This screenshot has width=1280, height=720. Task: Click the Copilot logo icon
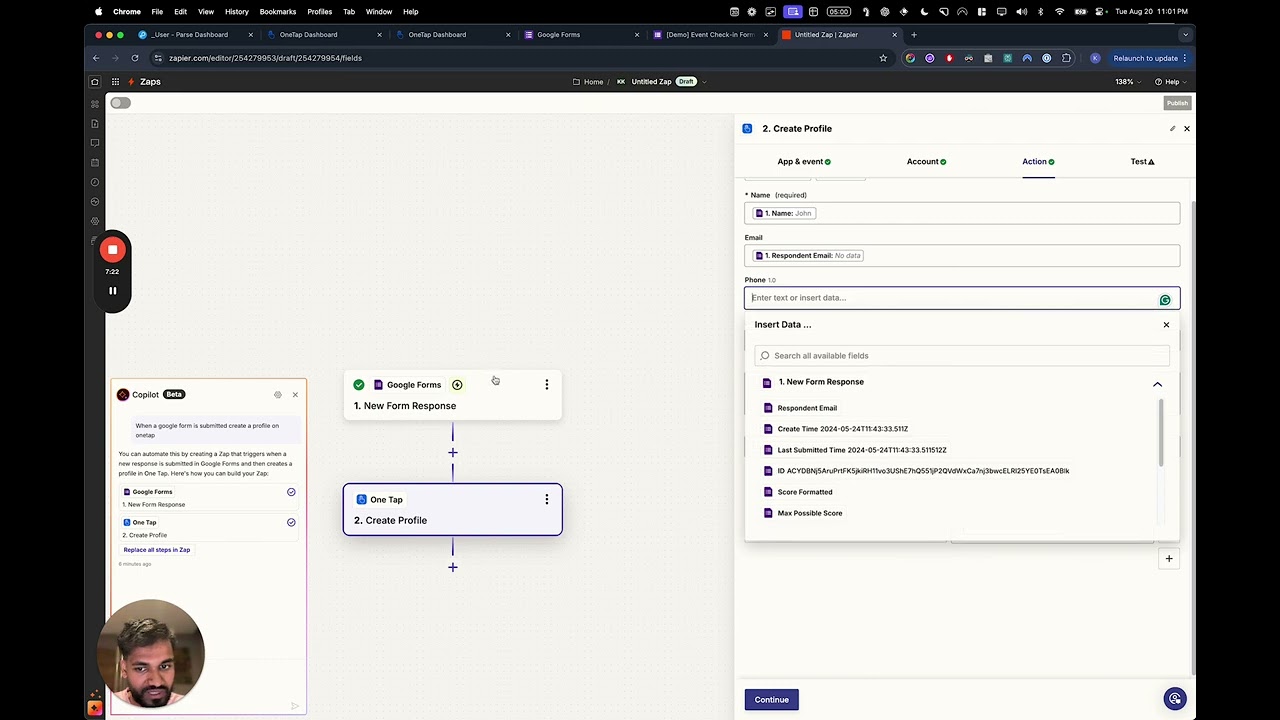(x=123, y=394)
